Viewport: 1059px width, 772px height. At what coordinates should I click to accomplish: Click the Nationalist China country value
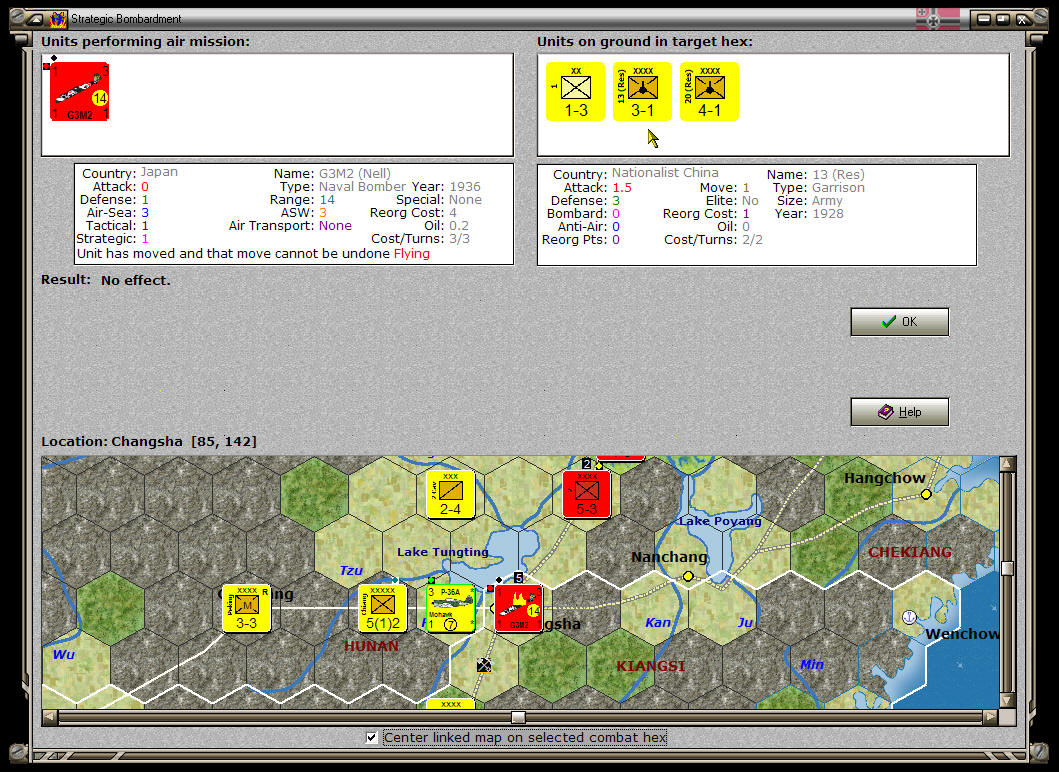point(665,173)
